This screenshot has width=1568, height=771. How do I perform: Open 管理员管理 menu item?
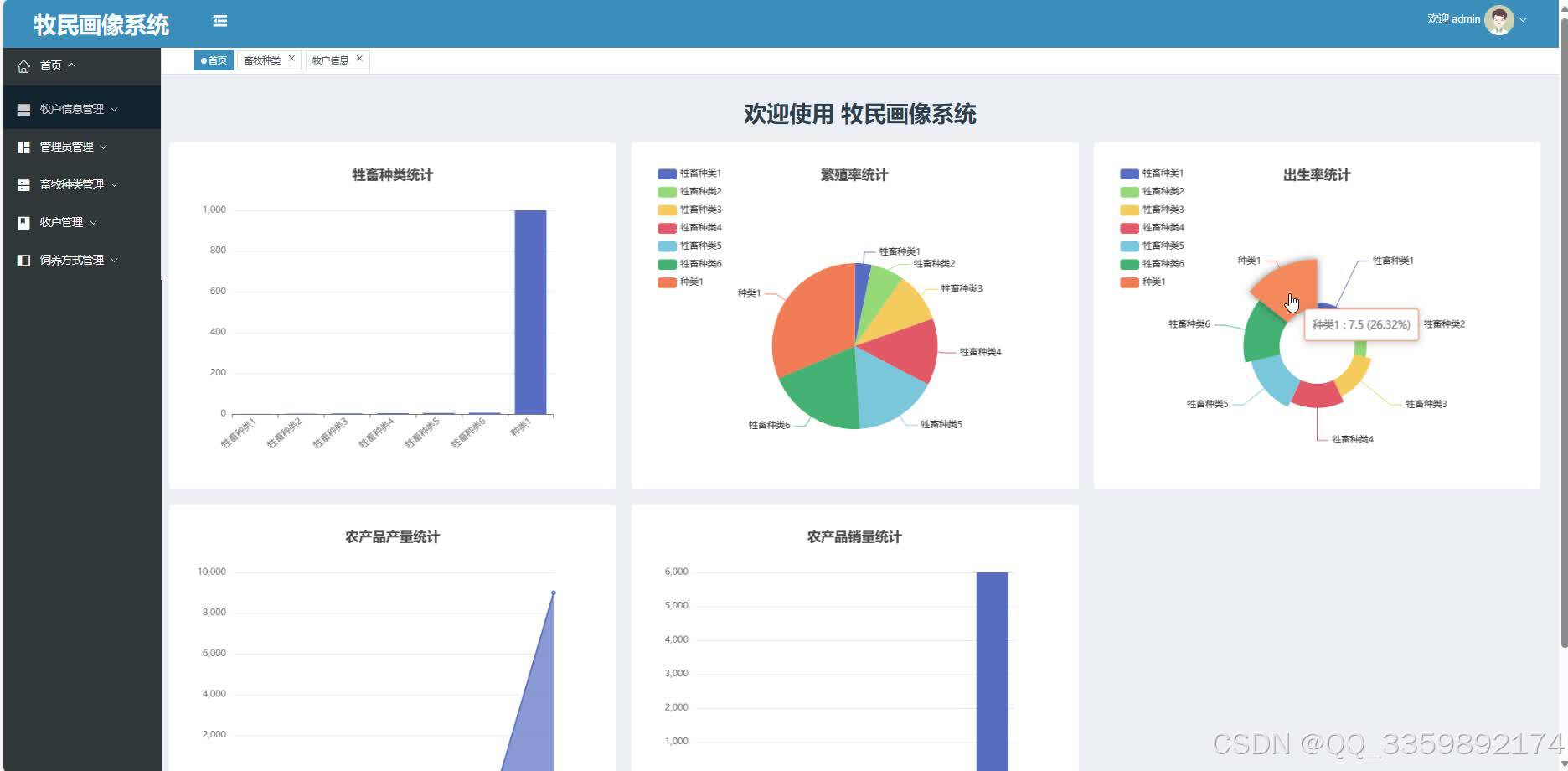tap(82, 147)
